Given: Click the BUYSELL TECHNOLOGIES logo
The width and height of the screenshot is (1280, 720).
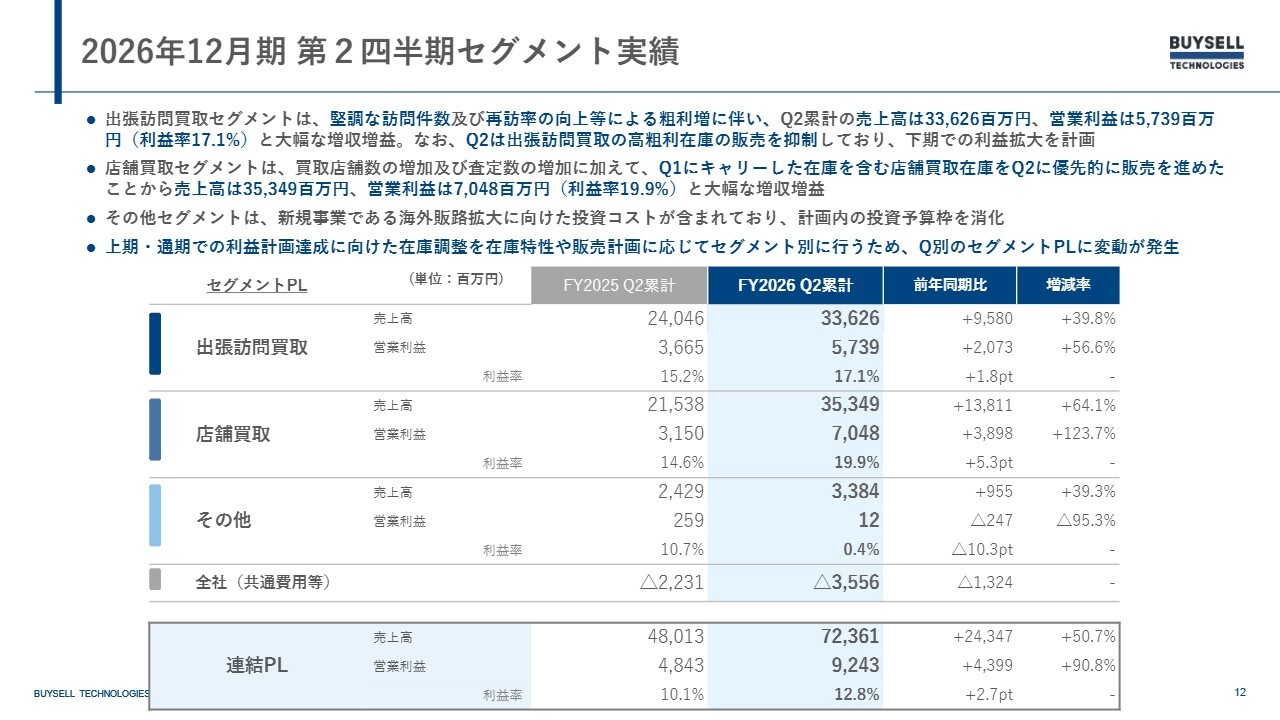Looking at the screenshot, I should tap(1207, 53).
